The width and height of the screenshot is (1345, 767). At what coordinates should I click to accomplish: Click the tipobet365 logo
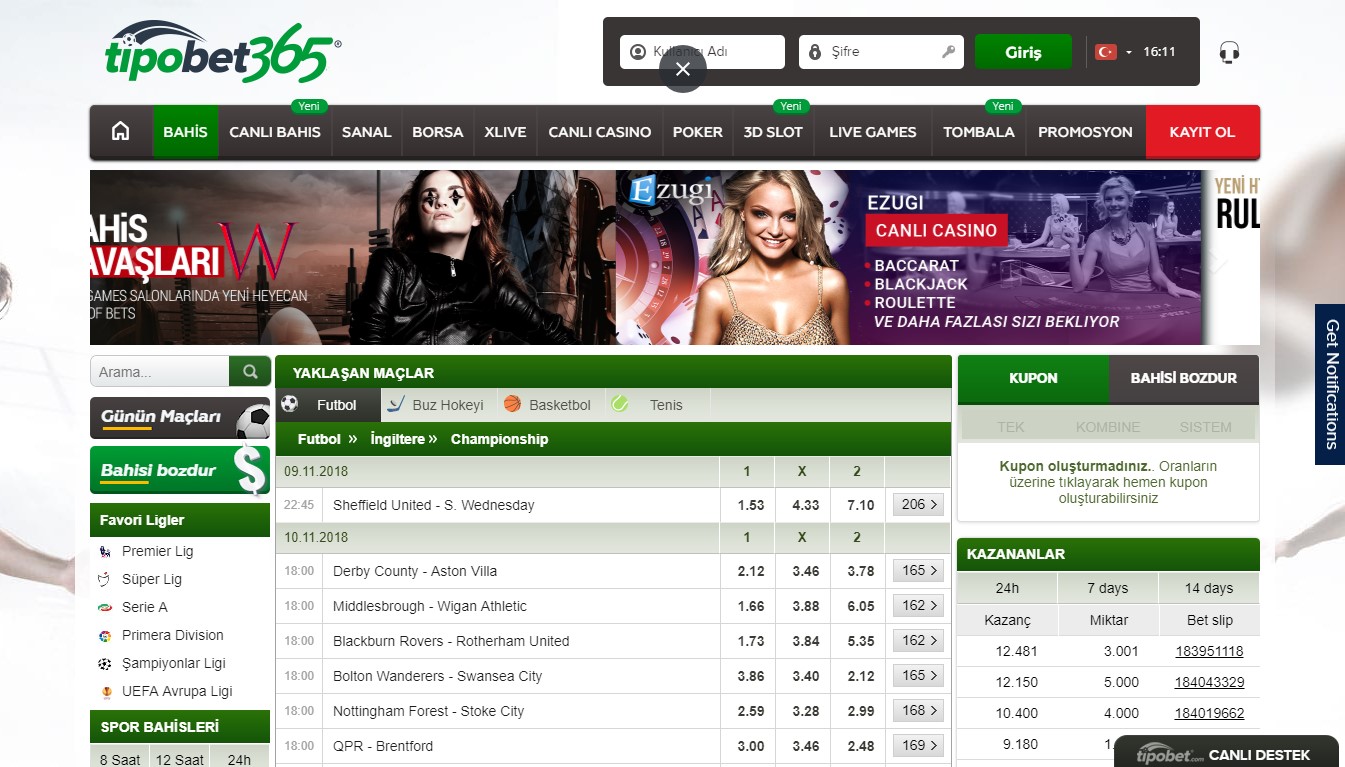tap(222, 52)
